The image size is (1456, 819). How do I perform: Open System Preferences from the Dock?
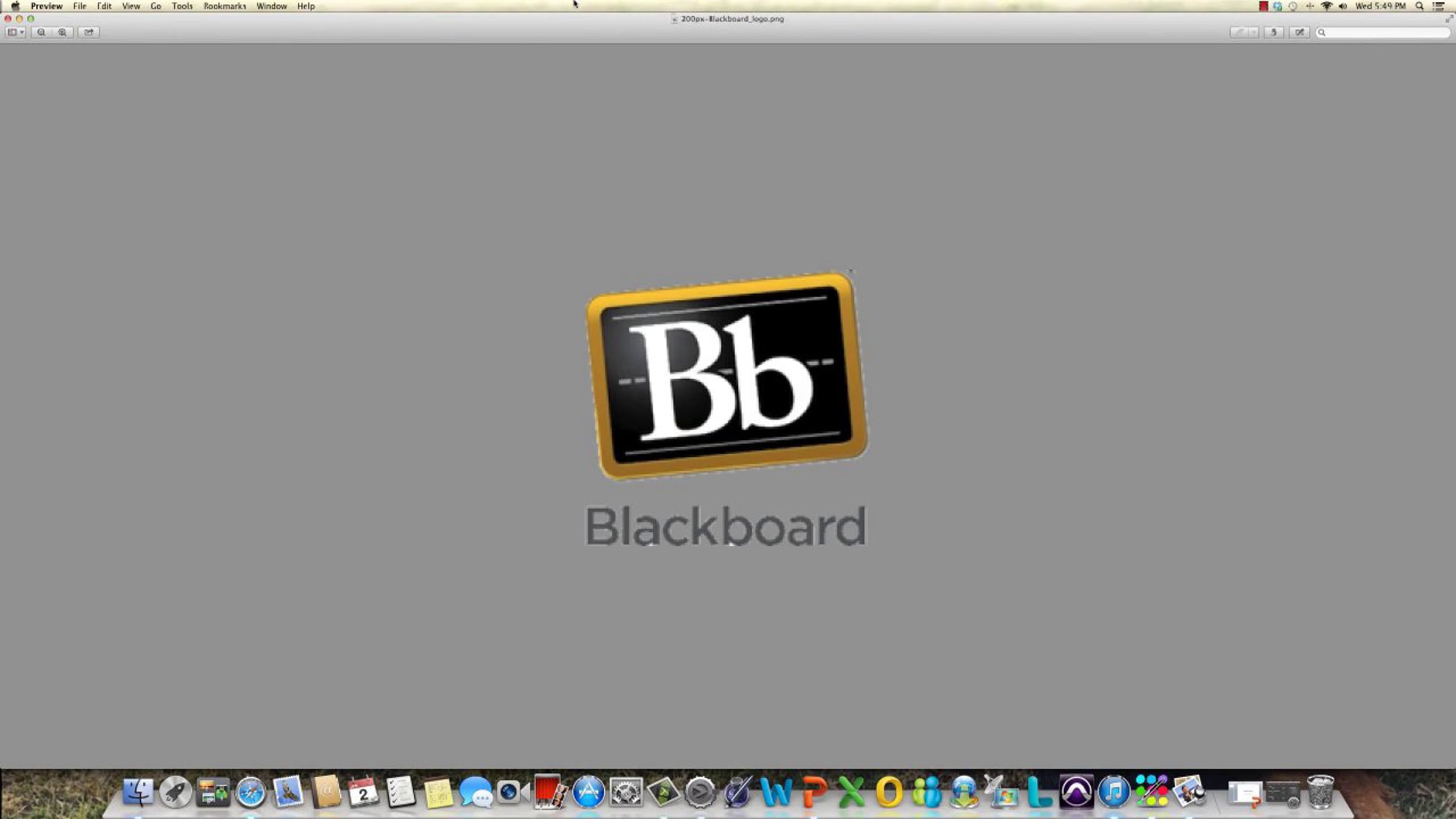pyautogui.click(x=625, y=792)
